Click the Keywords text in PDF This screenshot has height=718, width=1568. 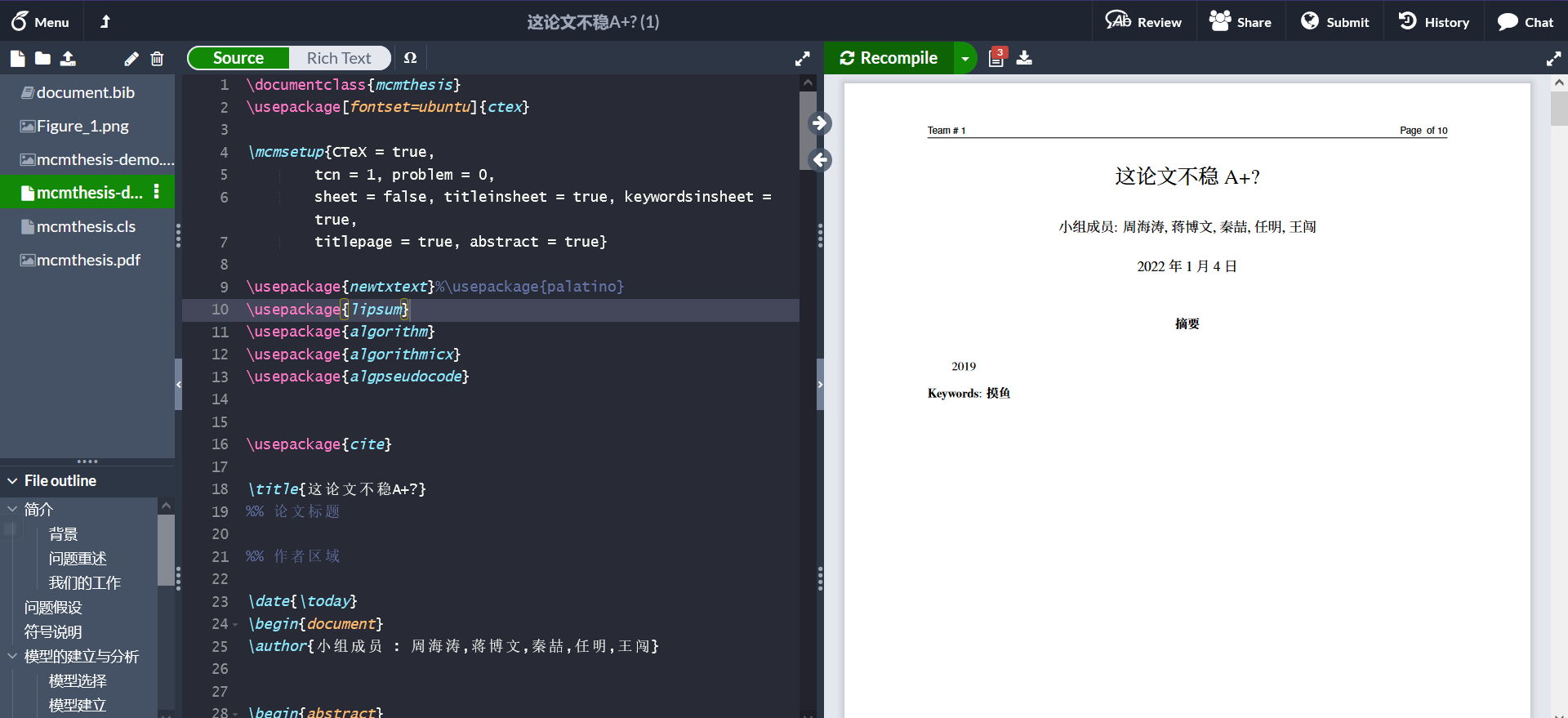969,393
